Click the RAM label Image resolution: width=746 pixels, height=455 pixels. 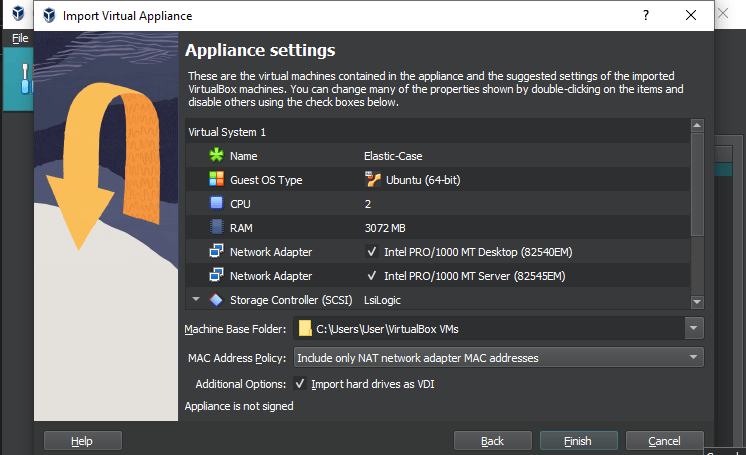tap(241, 228)
